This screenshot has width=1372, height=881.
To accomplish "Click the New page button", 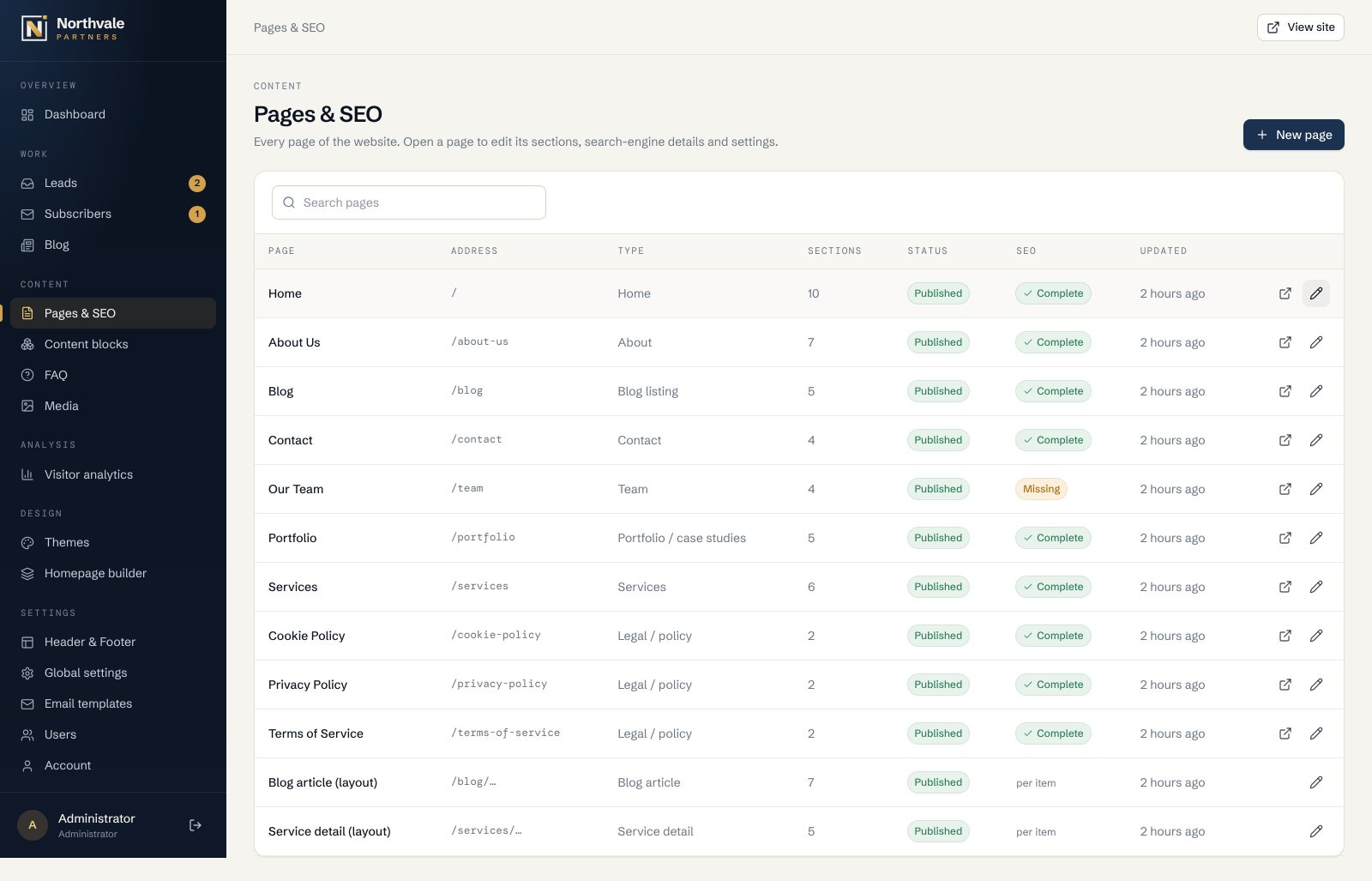I will (1294, 135).
